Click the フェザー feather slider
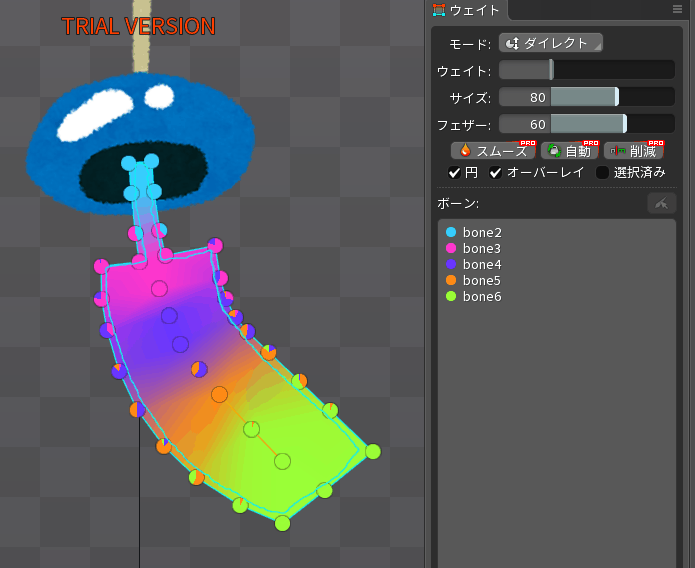The height and width of the screenshot is (568, 695). pyautogui.click(x=586, y=124)
